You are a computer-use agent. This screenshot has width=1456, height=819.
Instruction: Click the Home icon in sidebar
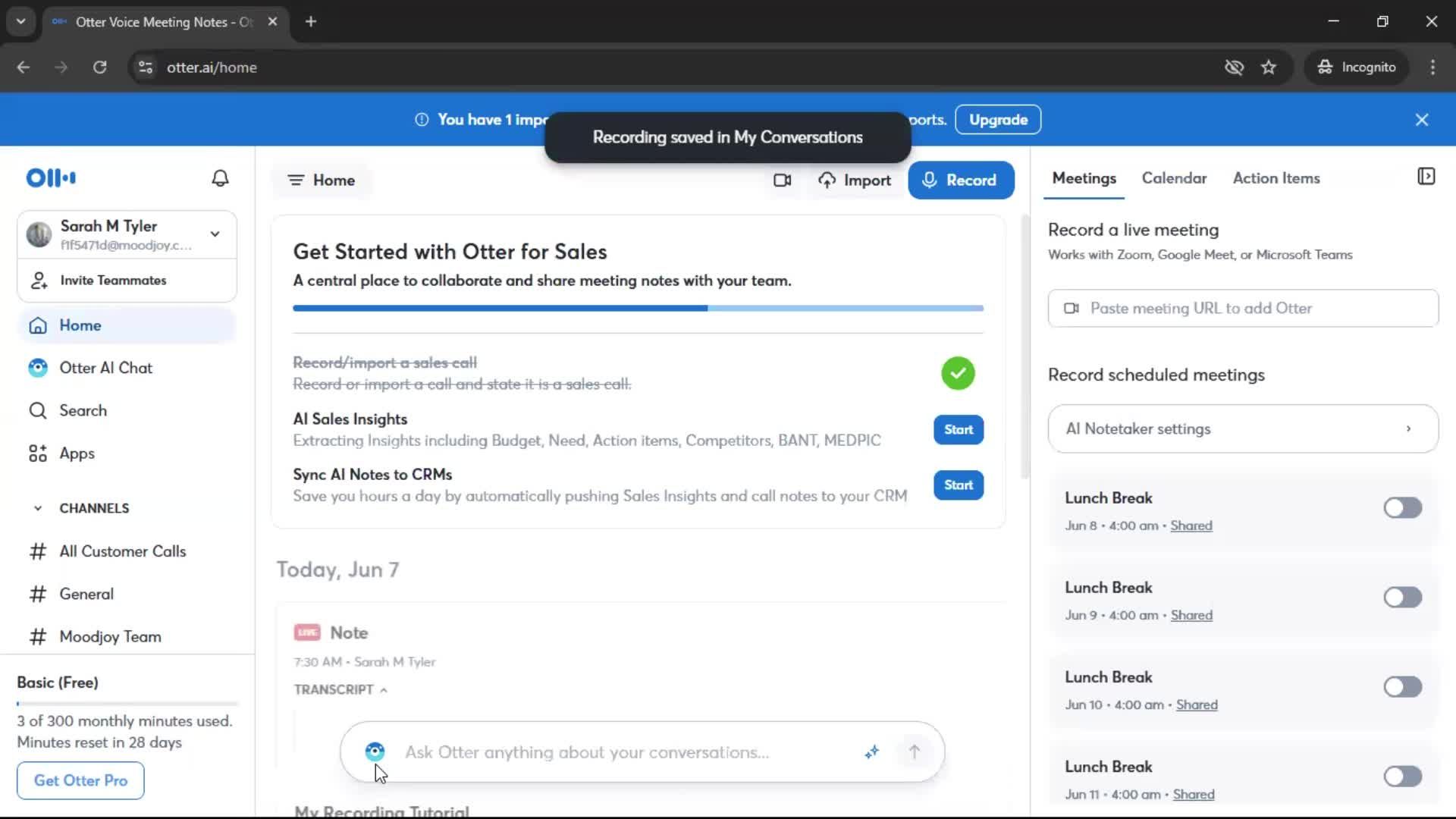pyautogui.click(x=38, y=325)
